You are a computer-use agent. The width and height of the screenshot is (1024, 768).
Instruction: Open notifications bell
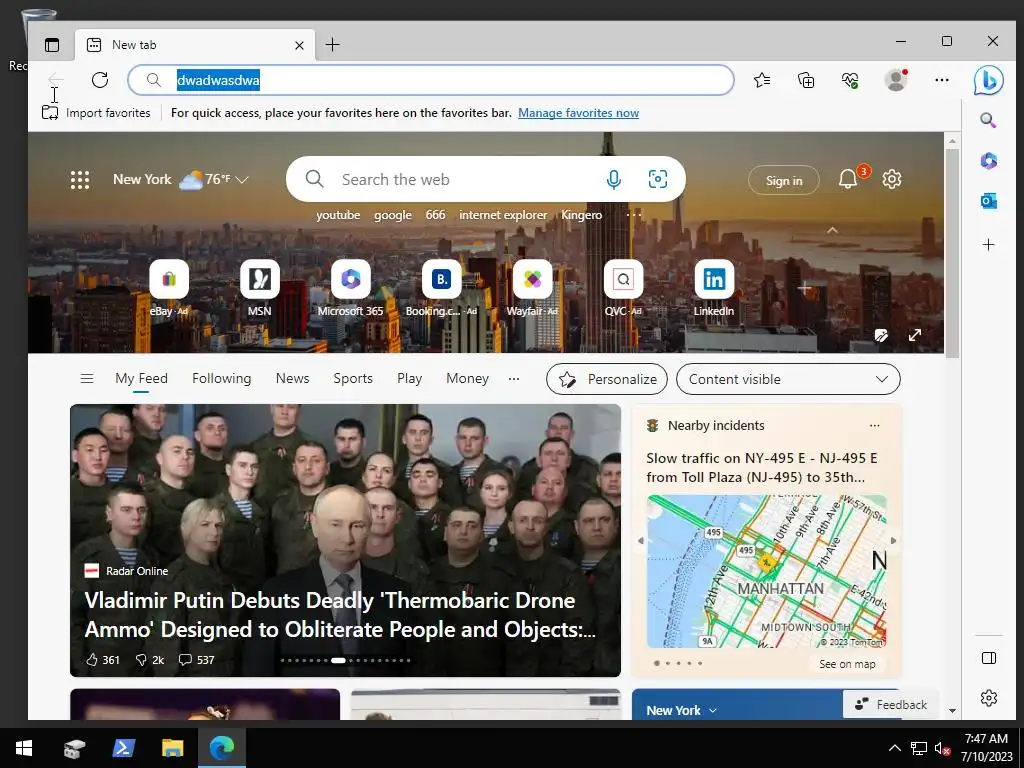pos(848,179)
